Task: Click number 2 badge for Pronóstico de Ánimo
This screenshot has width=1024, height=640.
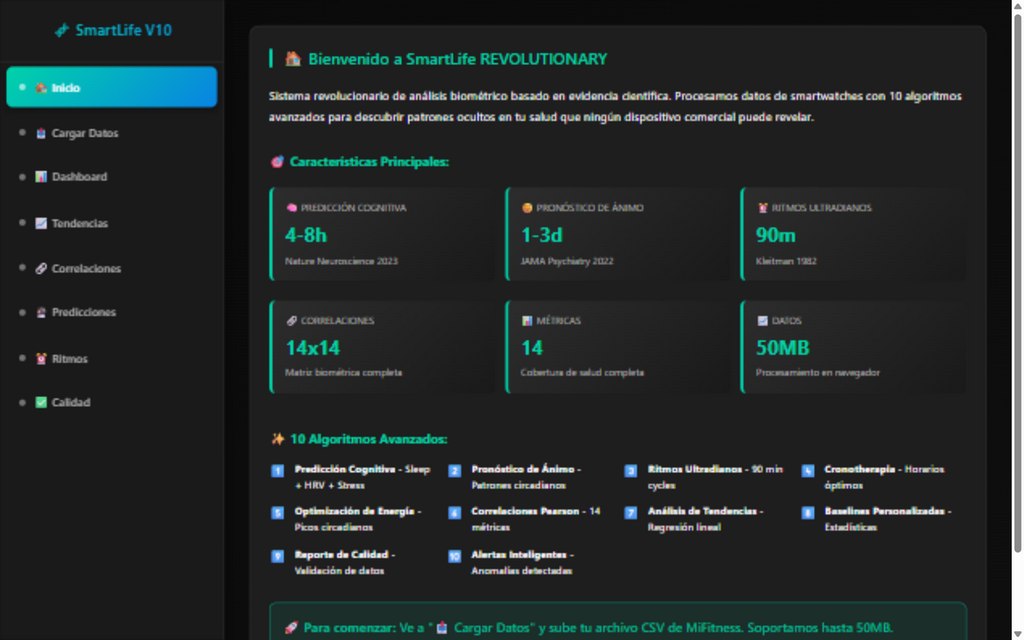Action: click(455, 471)
